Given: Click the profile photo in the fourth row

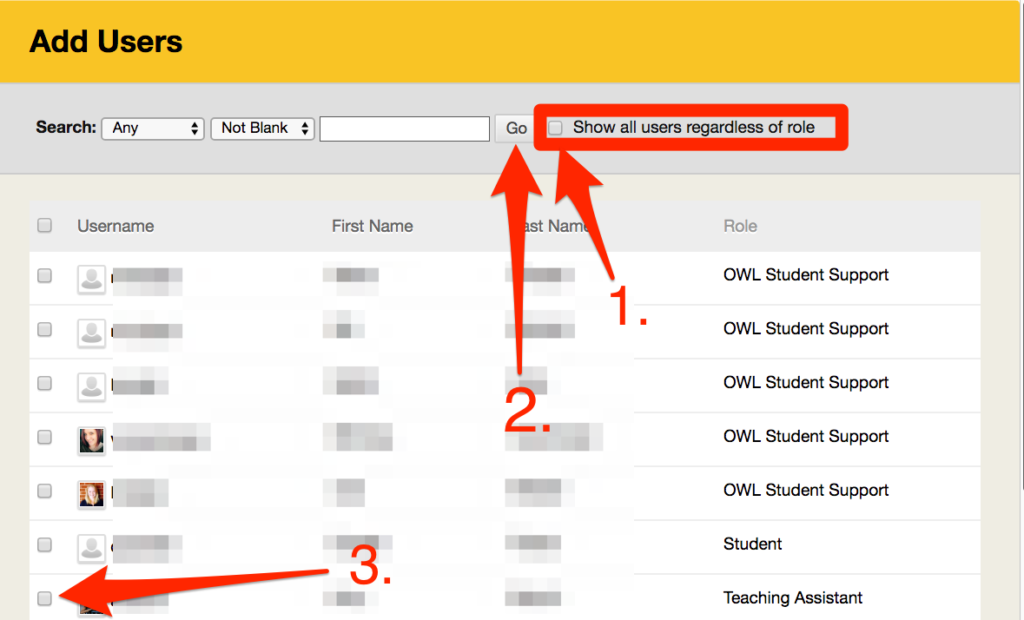Looking at the screenshot, I should pyautogui.click(x=91, y=438).
